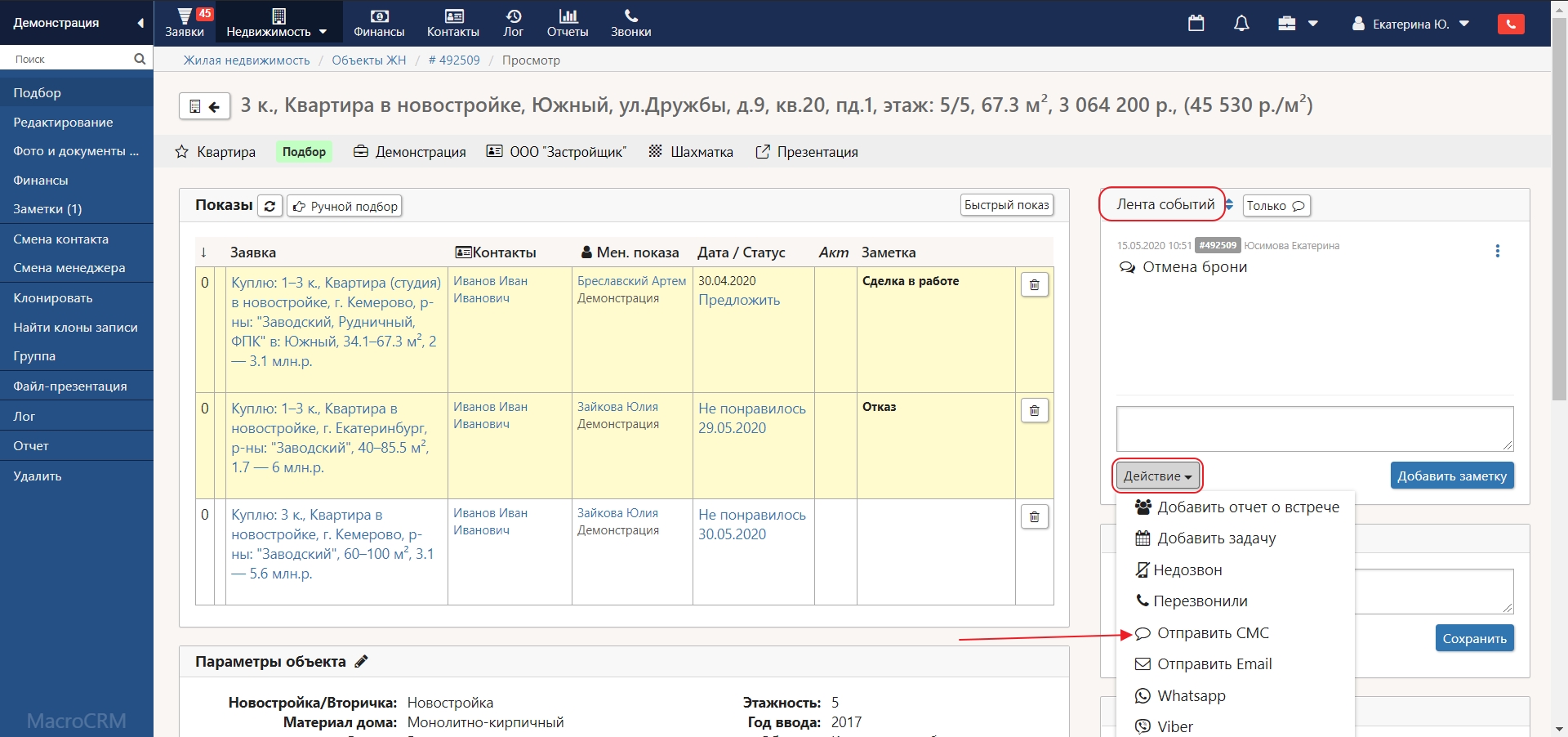Switch to the Квартира star tab

(216, 152)
